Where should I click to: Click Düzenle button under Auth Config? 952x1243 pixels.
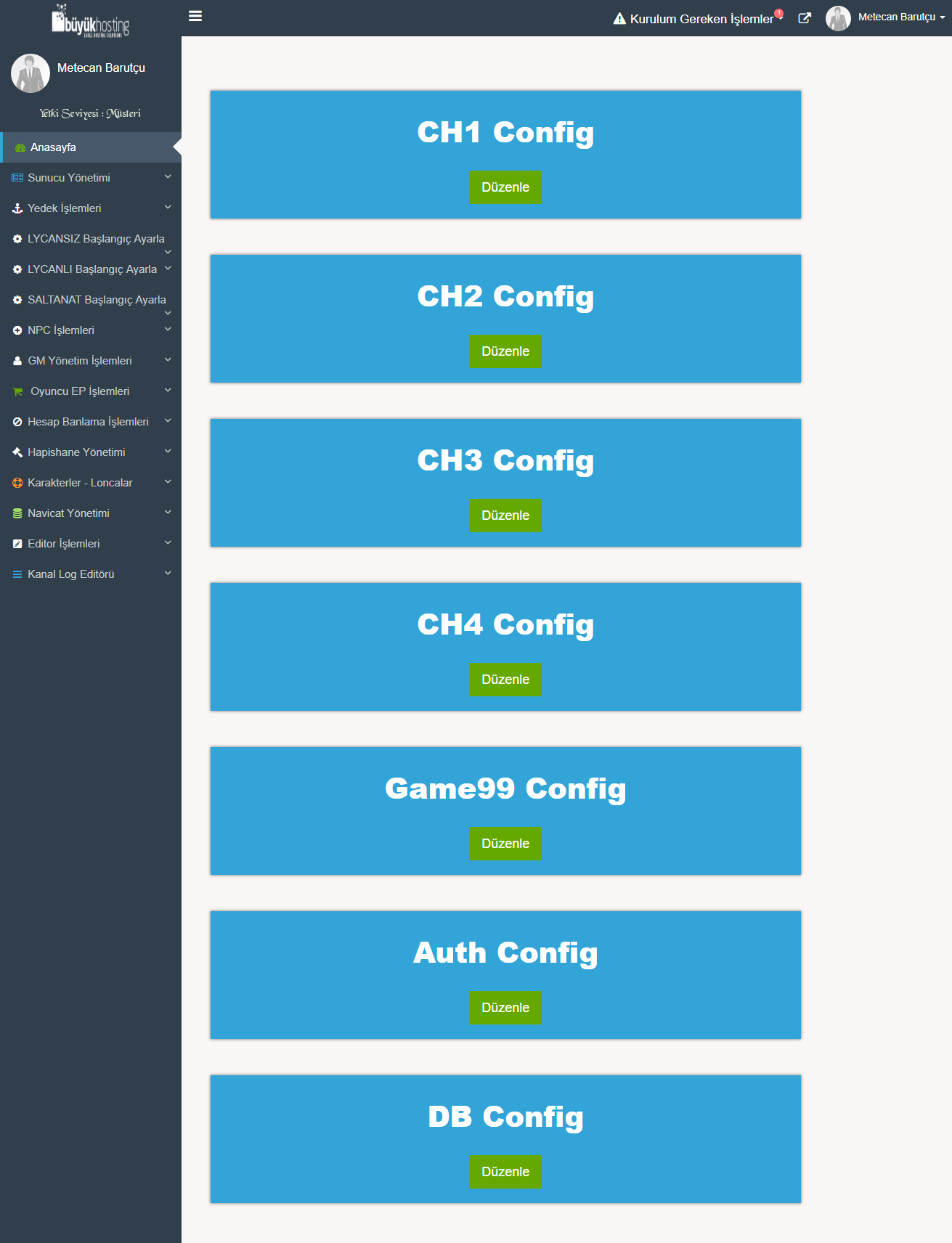click(x=505, y=1008)
